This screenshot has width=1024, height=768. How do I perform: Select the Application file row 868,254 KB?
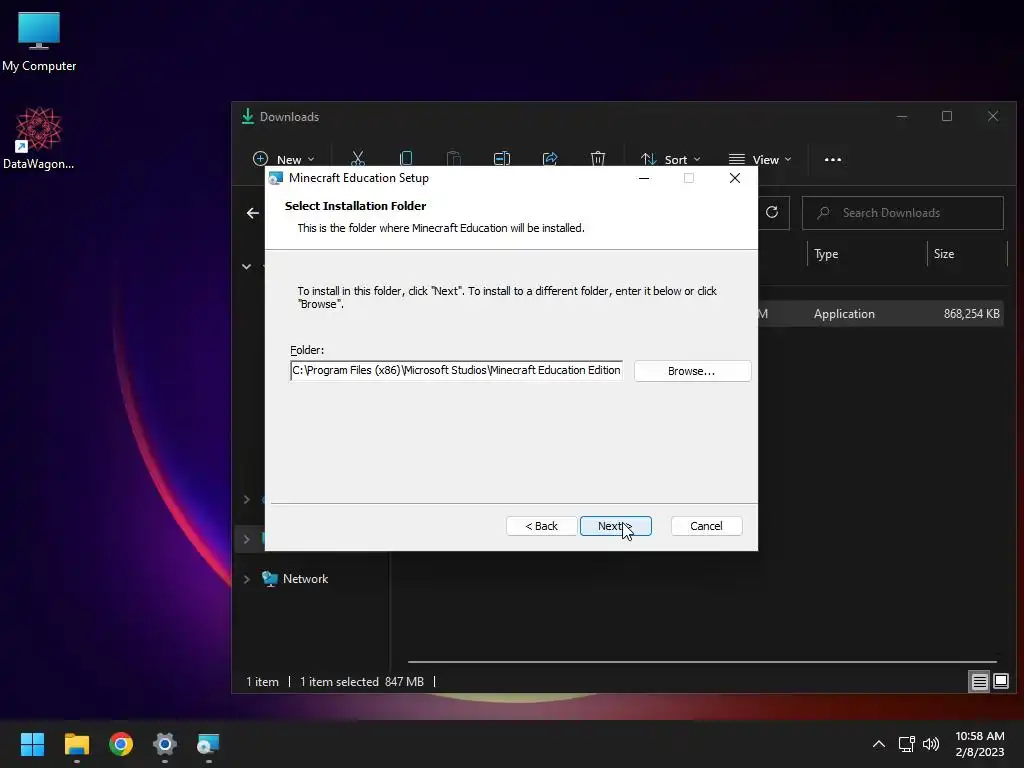coord(880,313)
